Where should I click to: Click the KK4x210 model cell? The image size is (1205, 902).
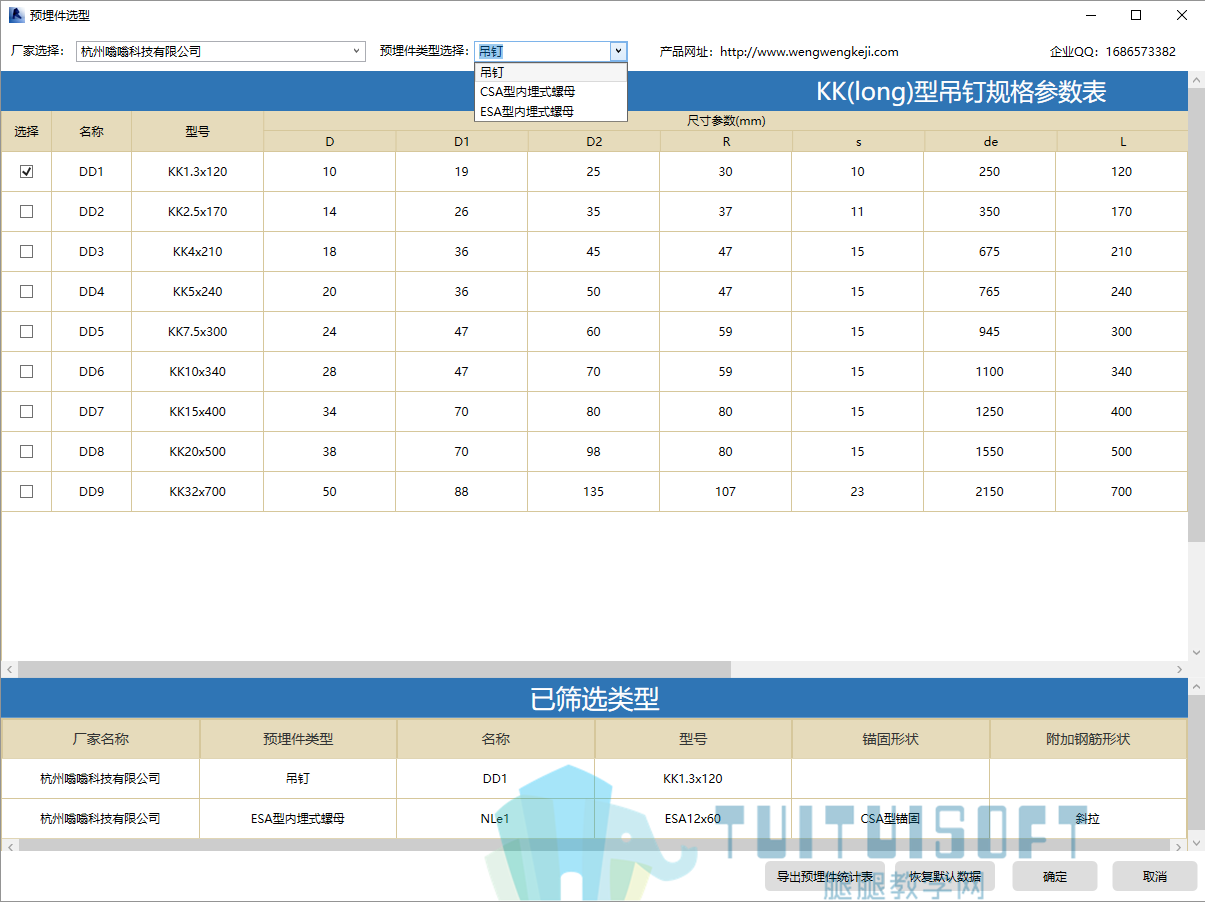pos(198,251)
